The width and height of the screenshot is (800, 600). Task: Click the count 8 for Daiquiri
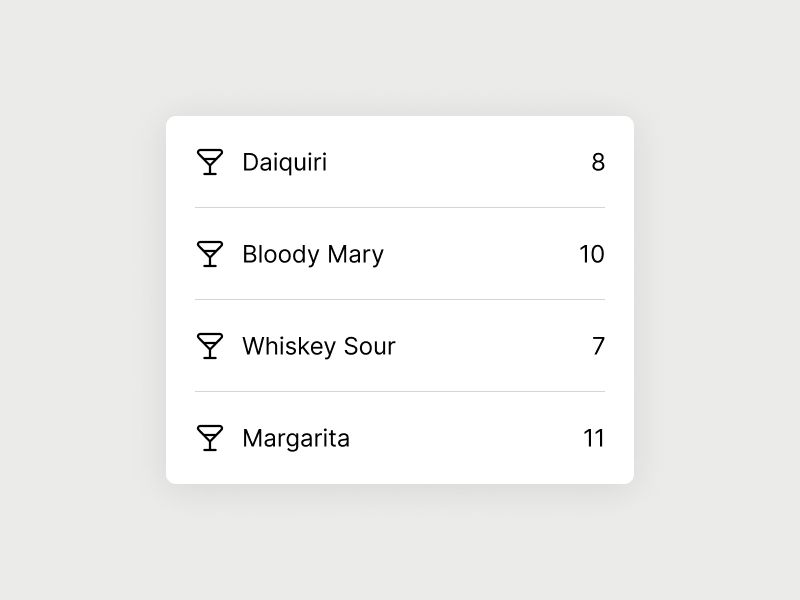click(598, 162)
